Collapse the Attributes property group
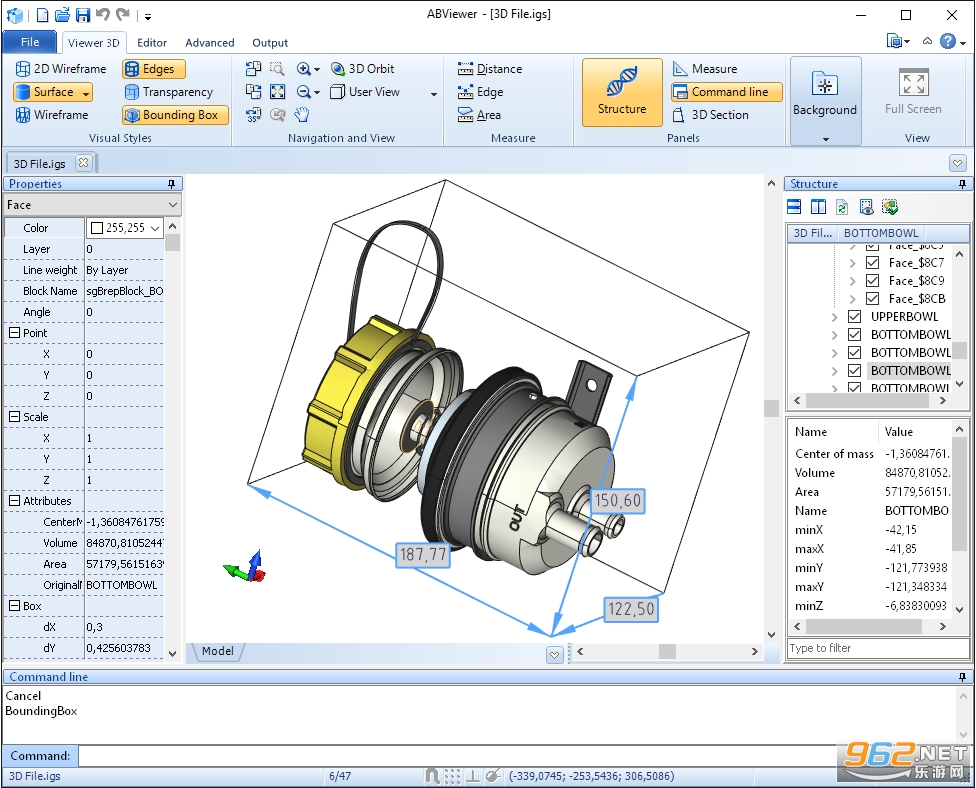Image resolution: width=976 pixels, height=788 pixels. 14,501
